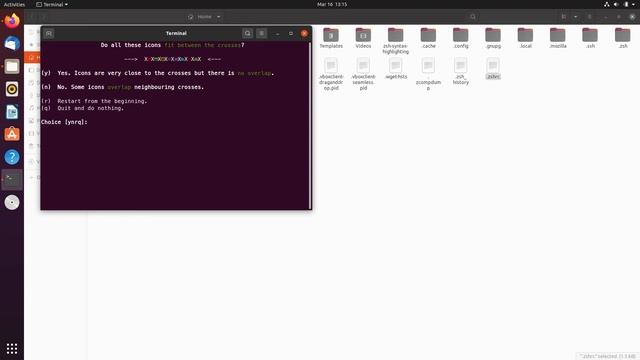Select the .zsh folder
This screenshot has width=640, height=360.
[622, 38]
